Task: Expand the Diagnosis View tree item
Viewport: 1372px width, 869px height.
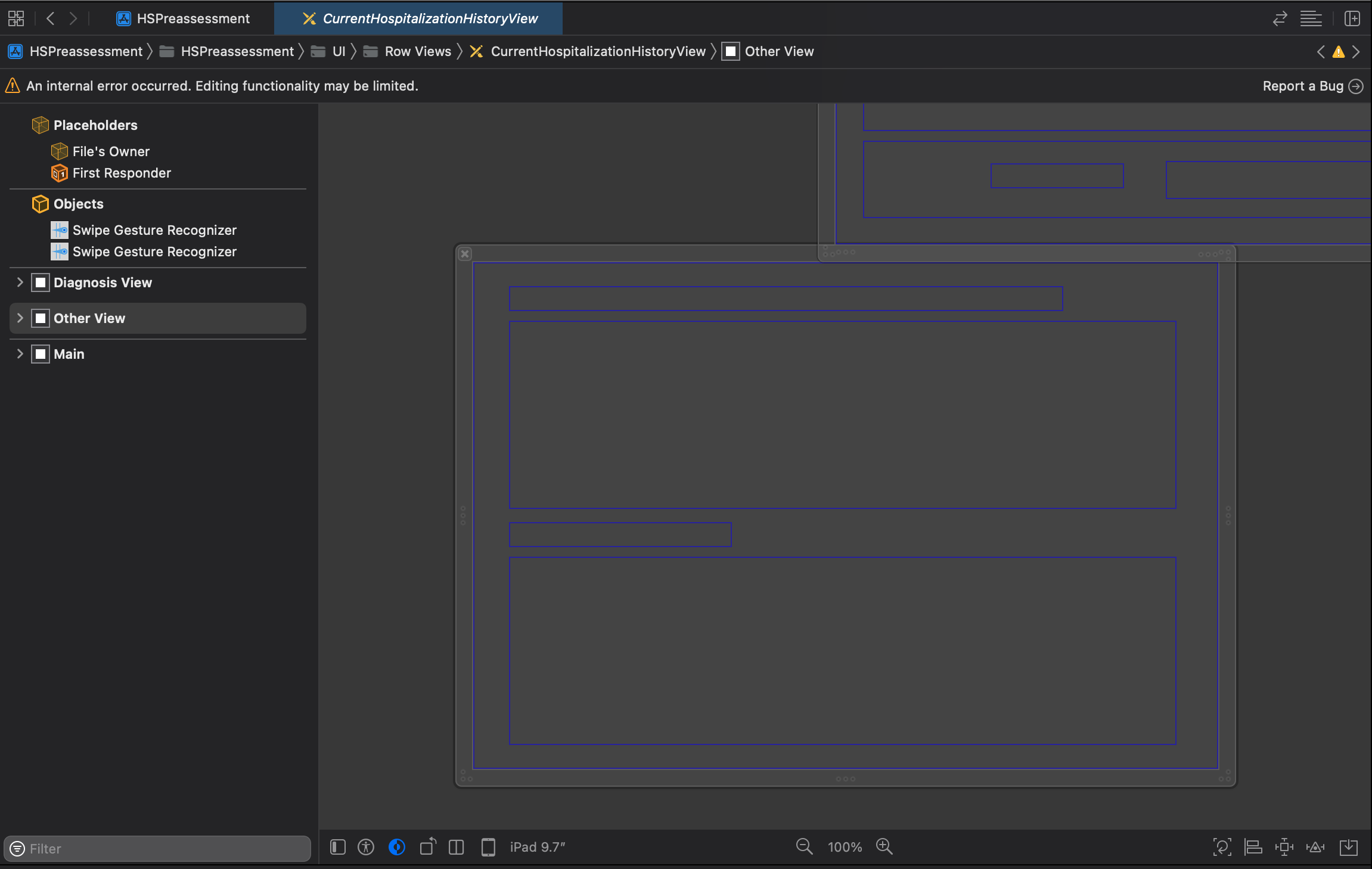Action: [x=20, y=283]
